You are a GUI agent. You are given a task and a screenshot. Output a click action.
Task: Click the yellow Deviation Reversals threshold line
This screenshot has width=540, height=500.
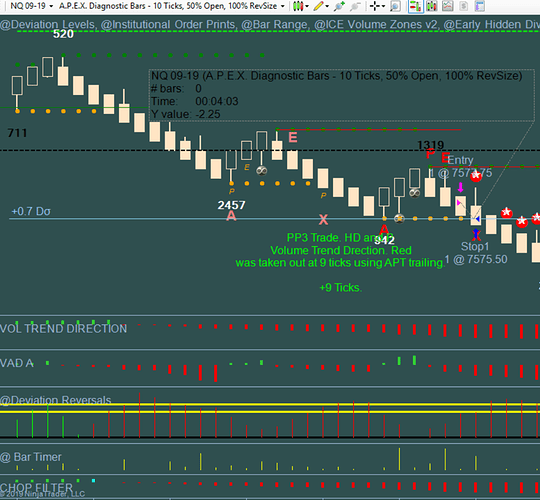pos(270,408)
